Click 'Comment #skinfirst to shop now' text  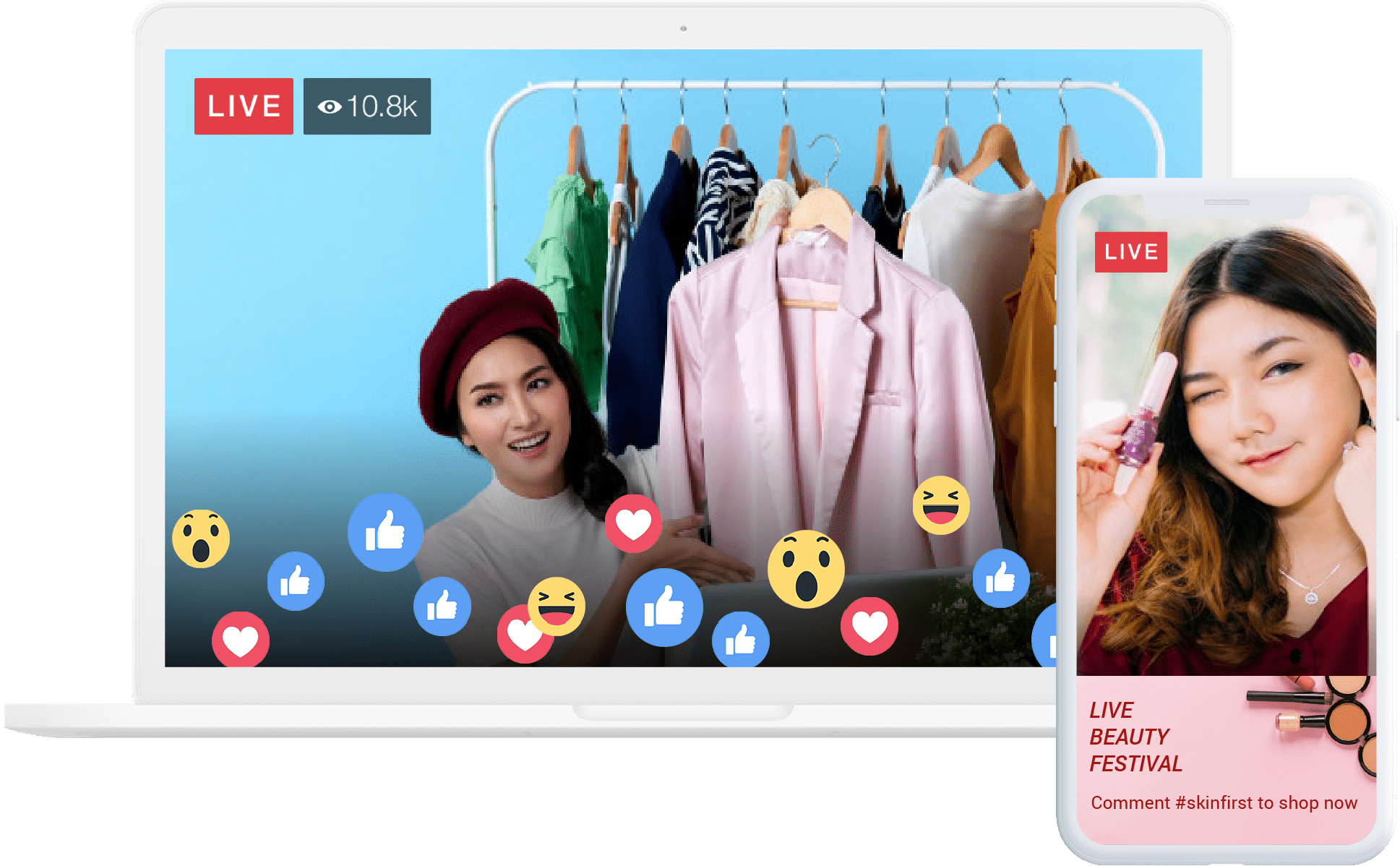1224,802
